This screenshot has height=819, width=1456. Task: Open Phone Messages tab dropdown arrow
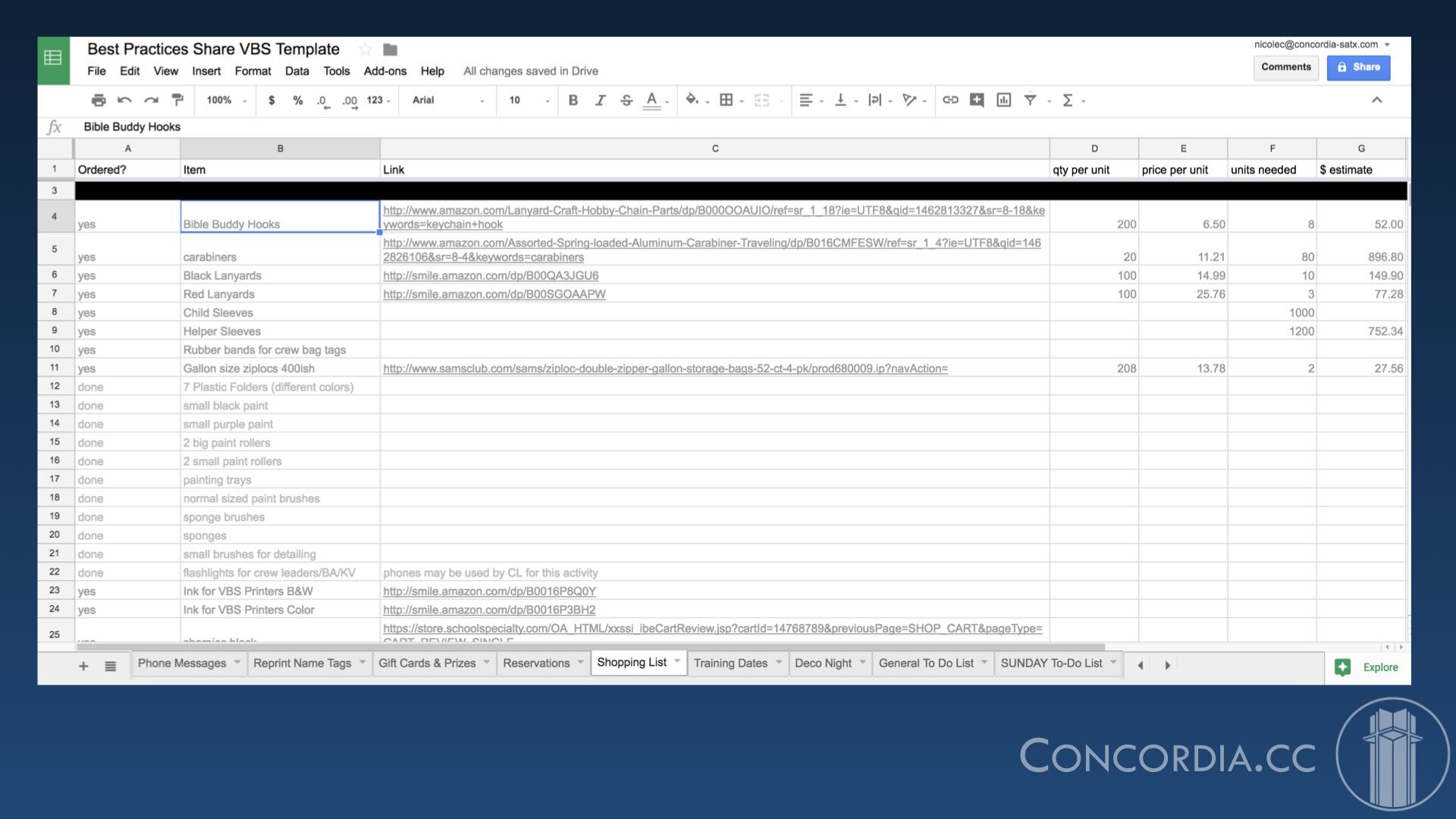pyautogui.click(x=237, y=662)
